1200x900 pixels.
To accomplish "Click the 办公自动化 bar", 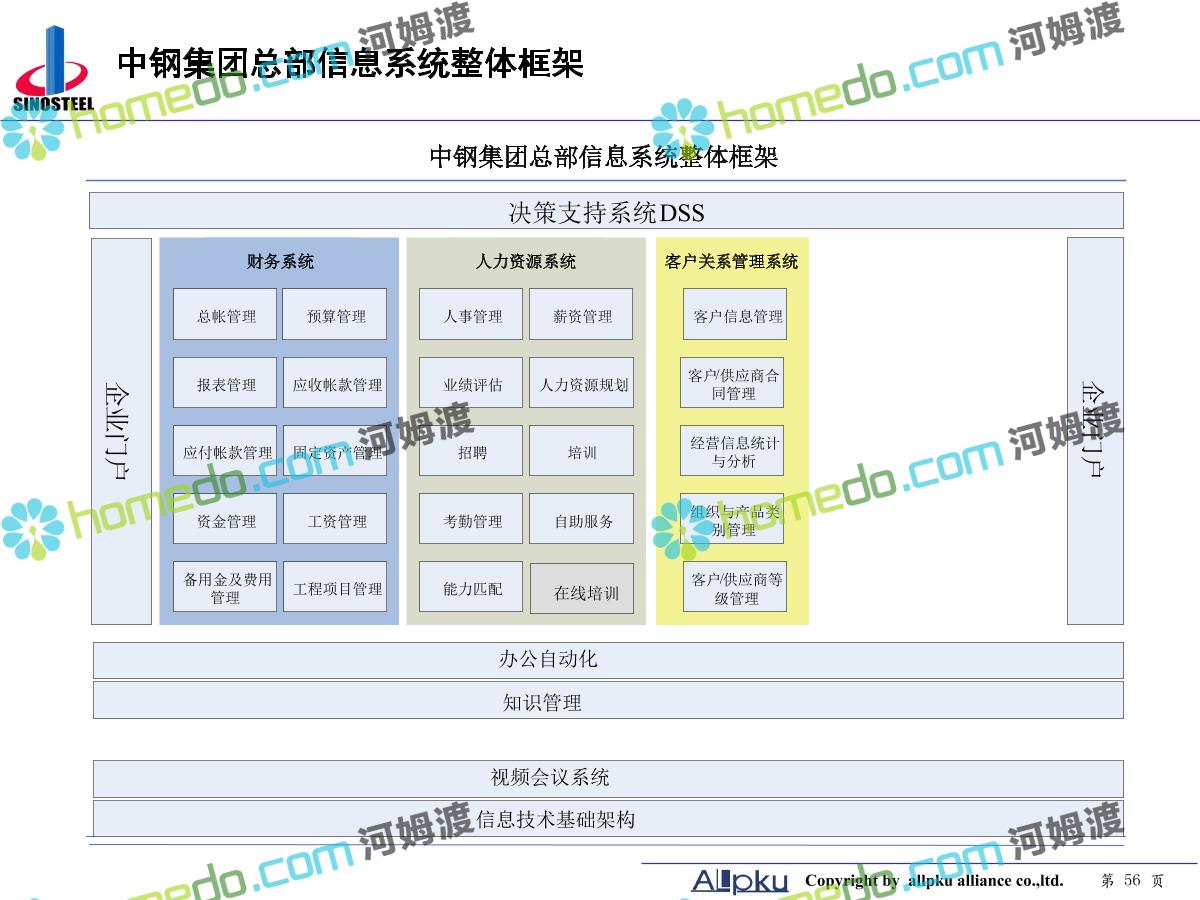I will pos(608,660).
